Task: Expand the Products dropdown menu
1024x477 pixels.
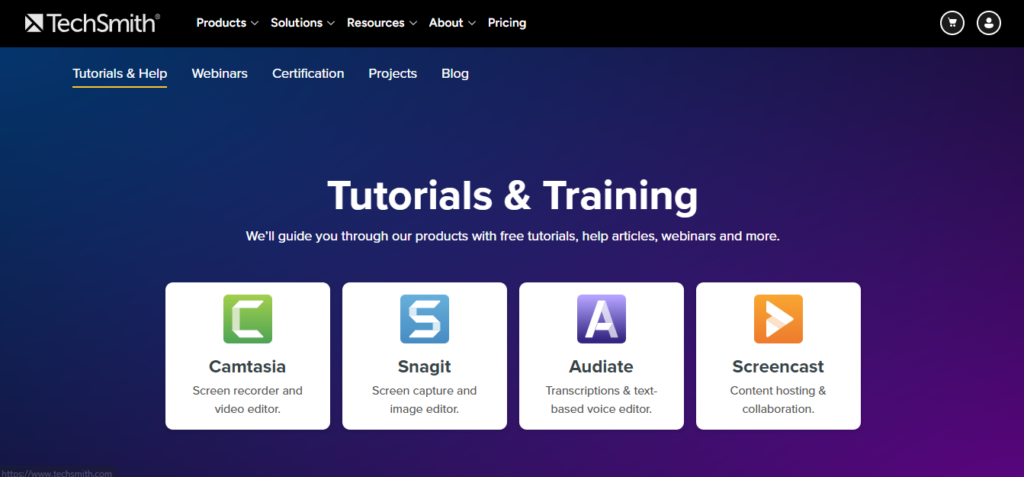Action: pyautogui.click(x=227, y=23)
